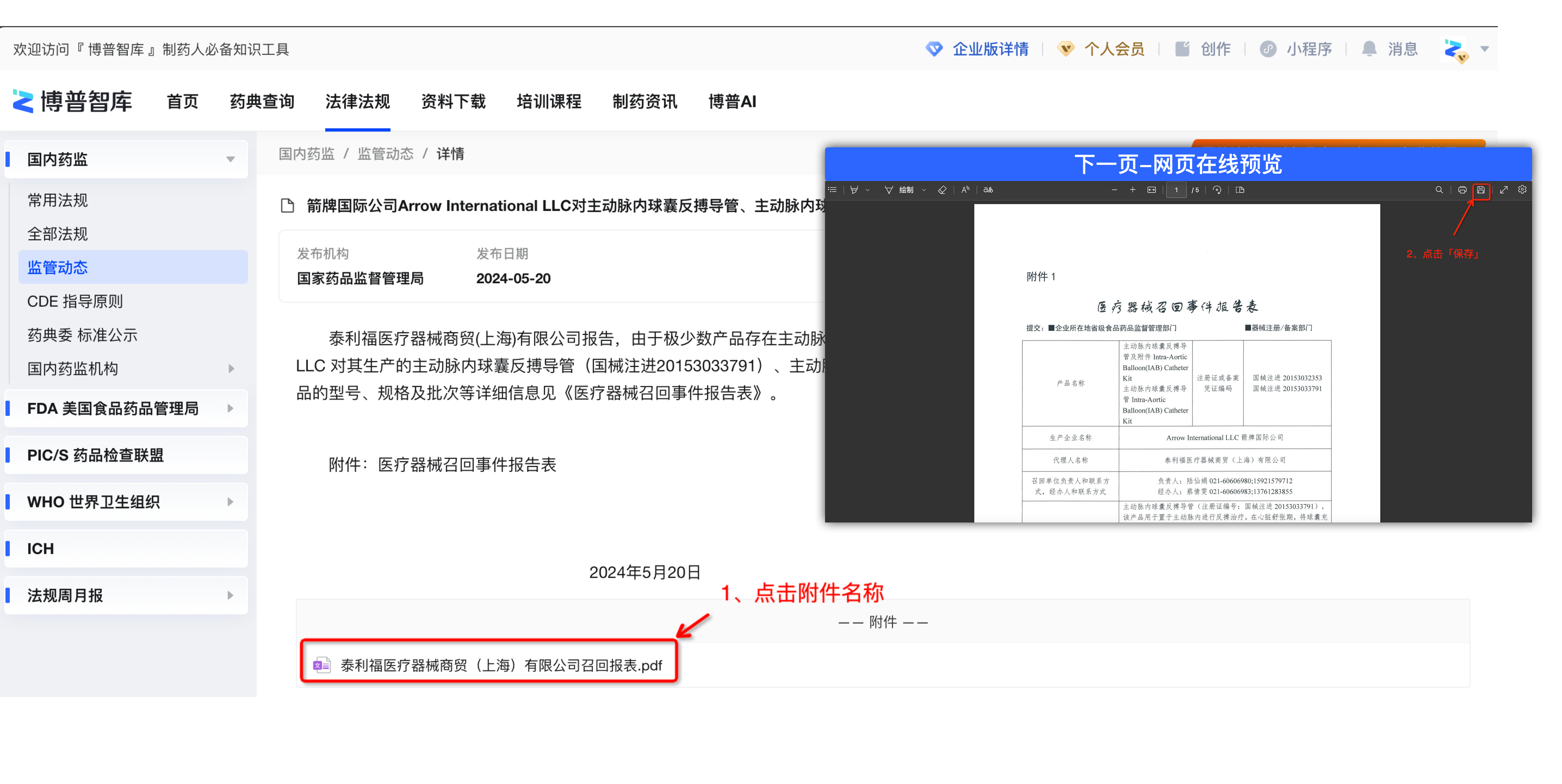Go to 首页 tab
Image resolution: width=1562 pixels, height=784 pixels.
click(182, 101)
